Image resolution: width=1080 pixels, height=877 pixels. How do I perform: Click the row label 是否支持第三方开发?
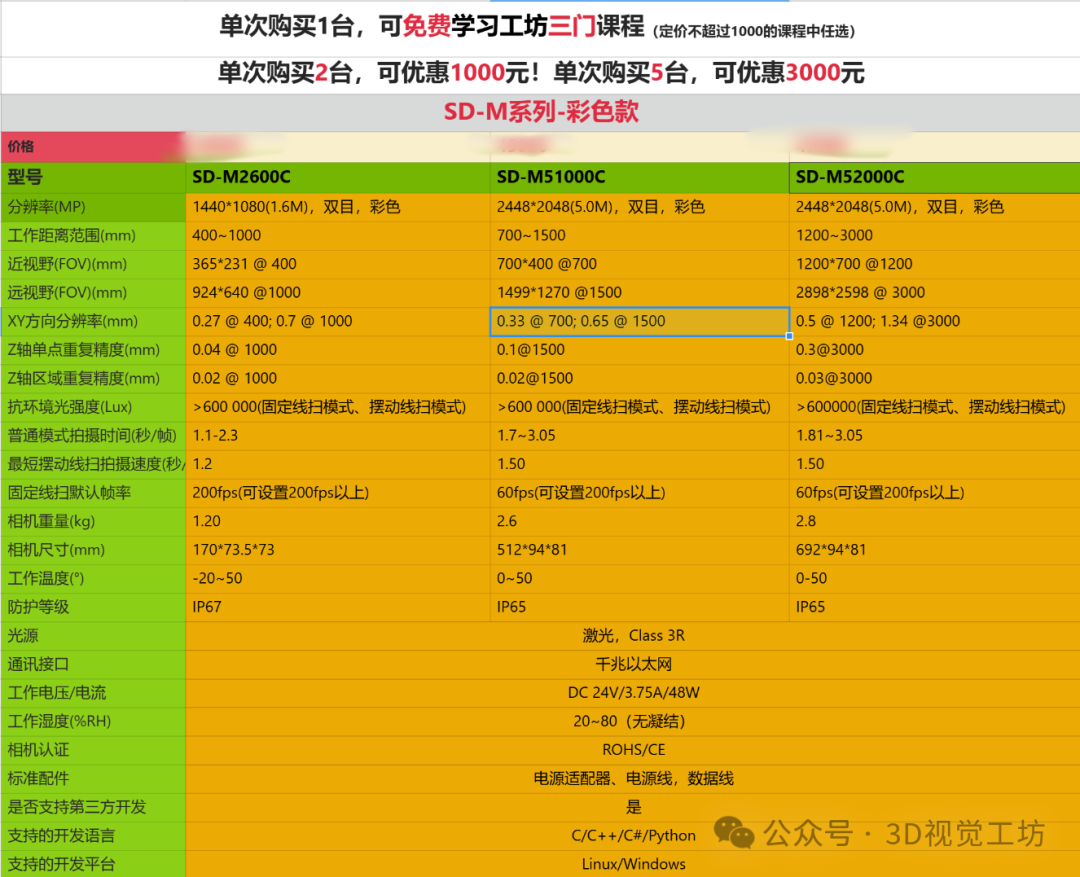[93, 807]
